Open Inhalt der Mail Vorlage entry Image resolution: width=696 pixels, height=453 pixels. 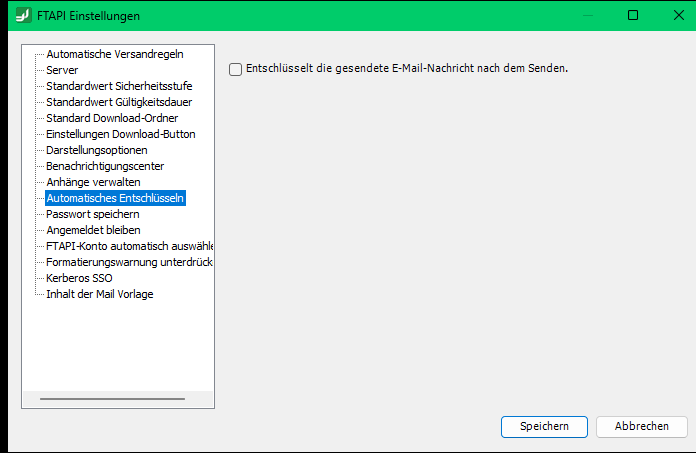click(99, 294)
